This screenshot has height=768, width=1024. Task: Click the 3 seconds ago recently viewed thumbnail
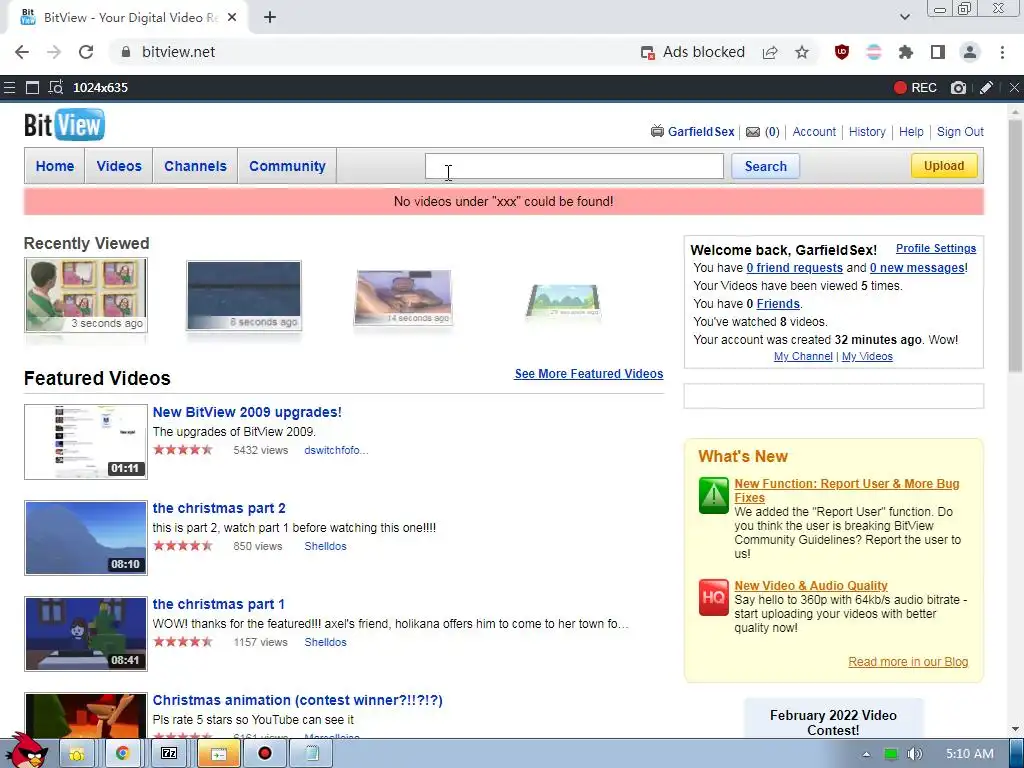pyautogui.click(x=86, y=295)
